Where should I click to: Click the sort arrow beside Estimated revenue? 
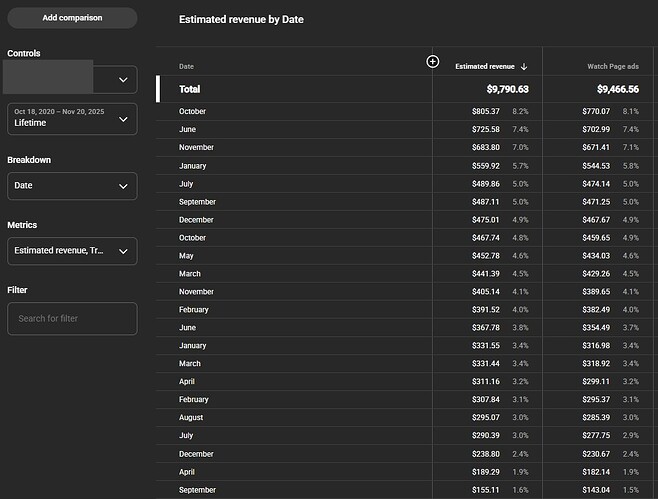(x=524, y=67)
